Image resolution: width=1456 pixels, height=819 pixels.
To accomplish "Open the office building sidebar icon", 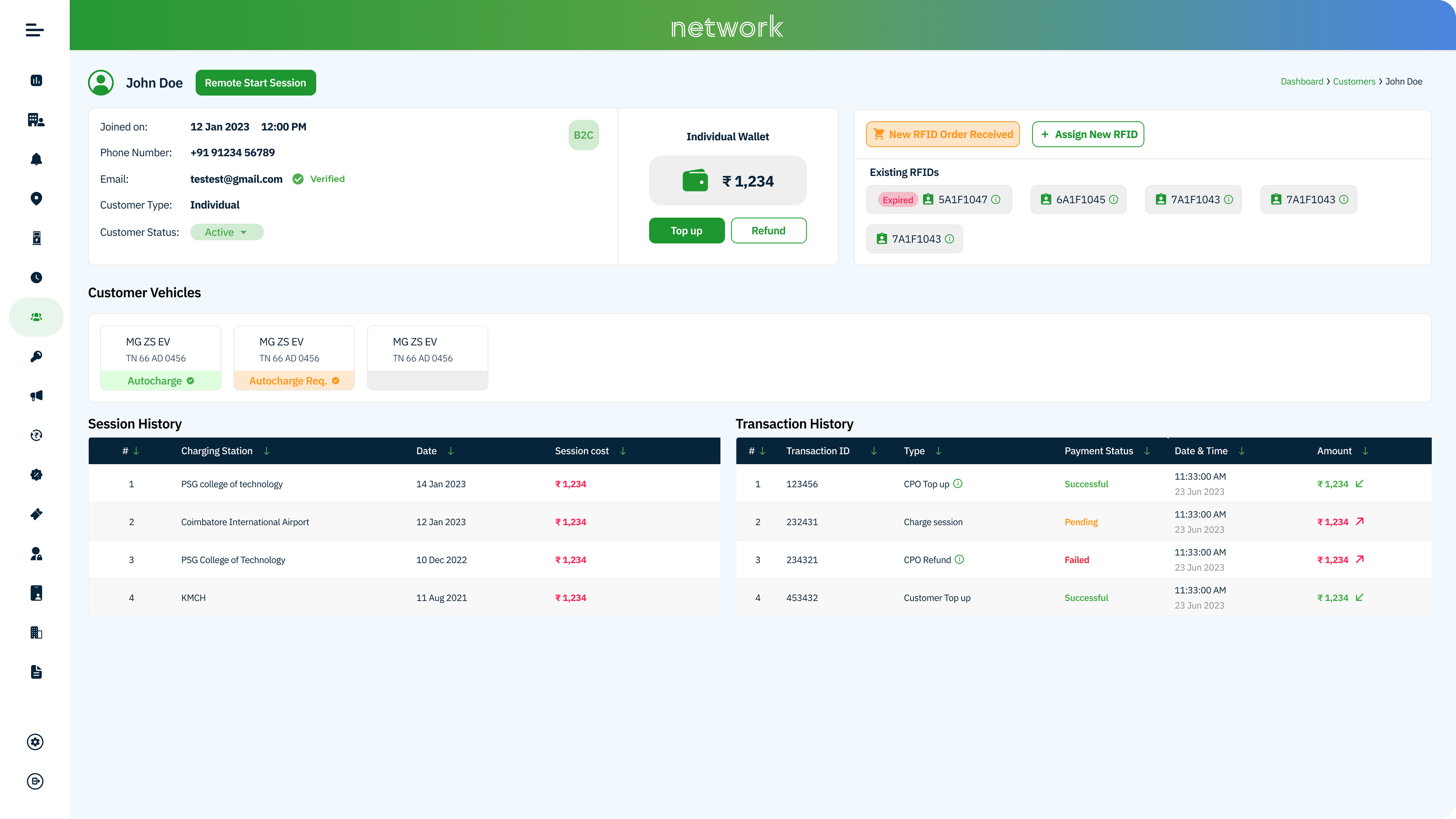I will pyautogui.click(x=36, y=632).
